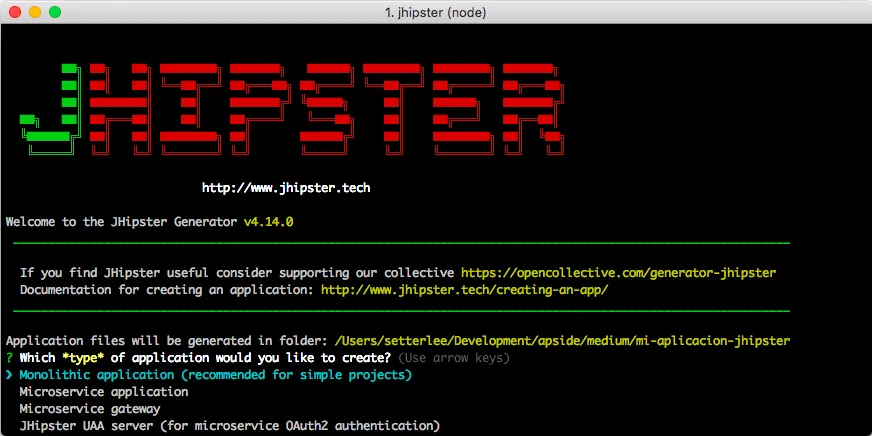Click 'Application files will be generated' text
The image size is (872, 436).
(167, 341)
